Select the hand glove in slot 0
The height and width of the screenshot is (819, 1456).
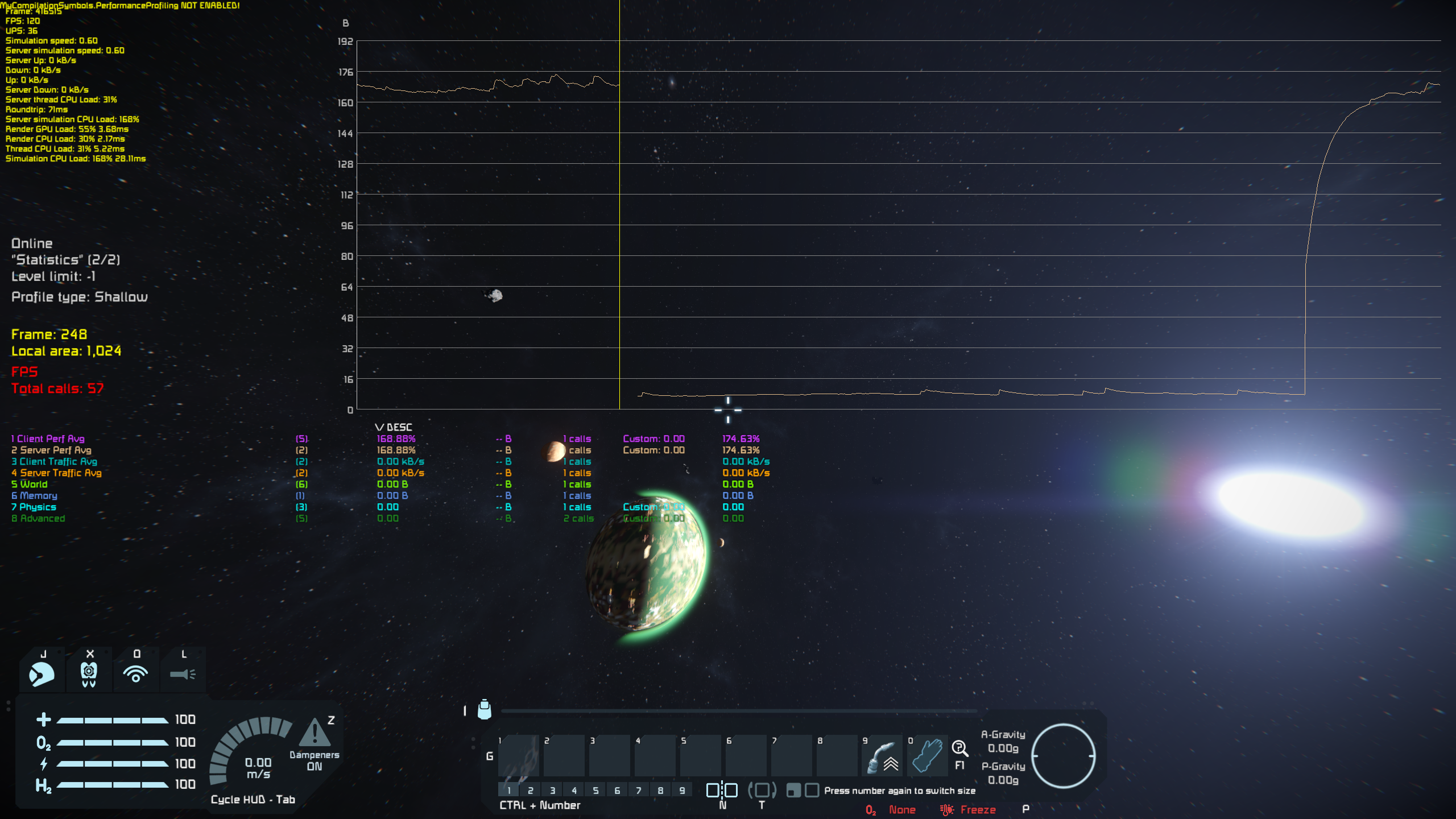click(x=928, y=756)
